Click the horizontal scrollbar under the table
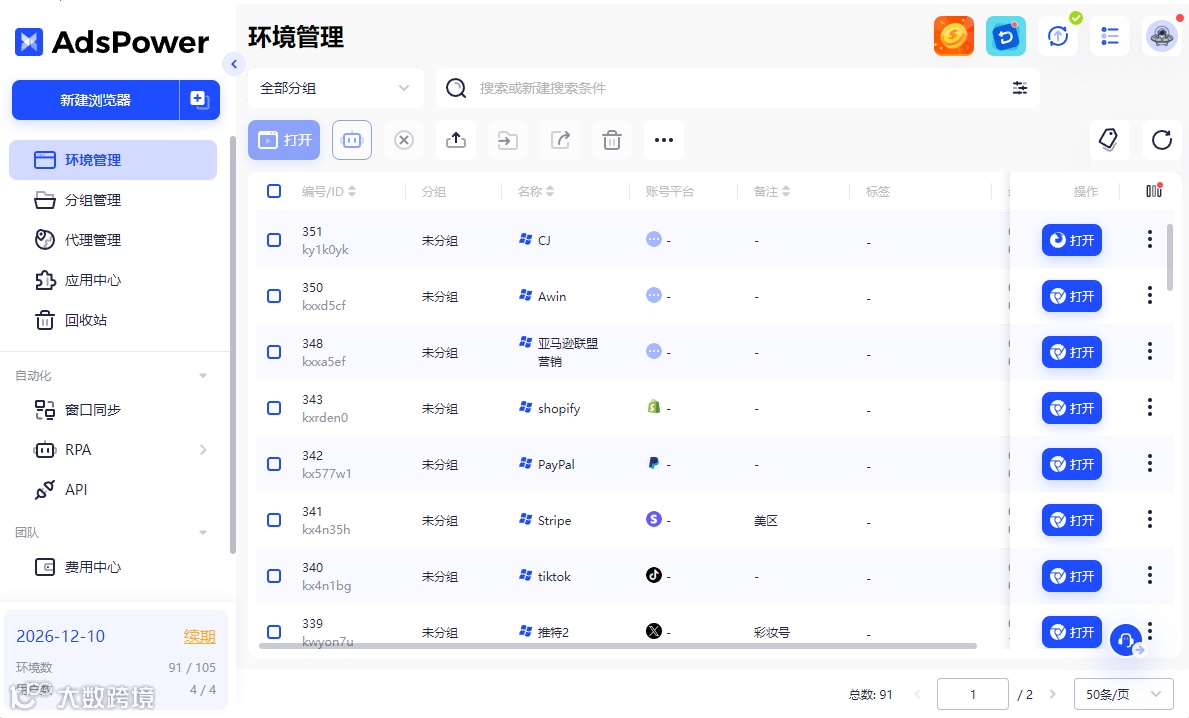 (617, 646)
